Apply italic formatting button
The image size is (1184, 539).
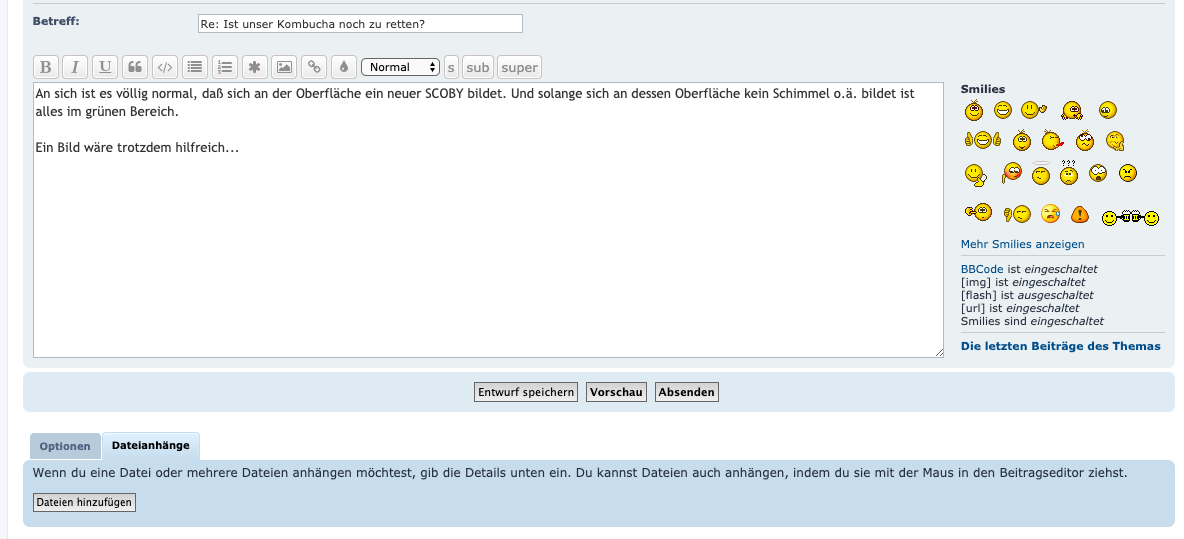[75, 67]
